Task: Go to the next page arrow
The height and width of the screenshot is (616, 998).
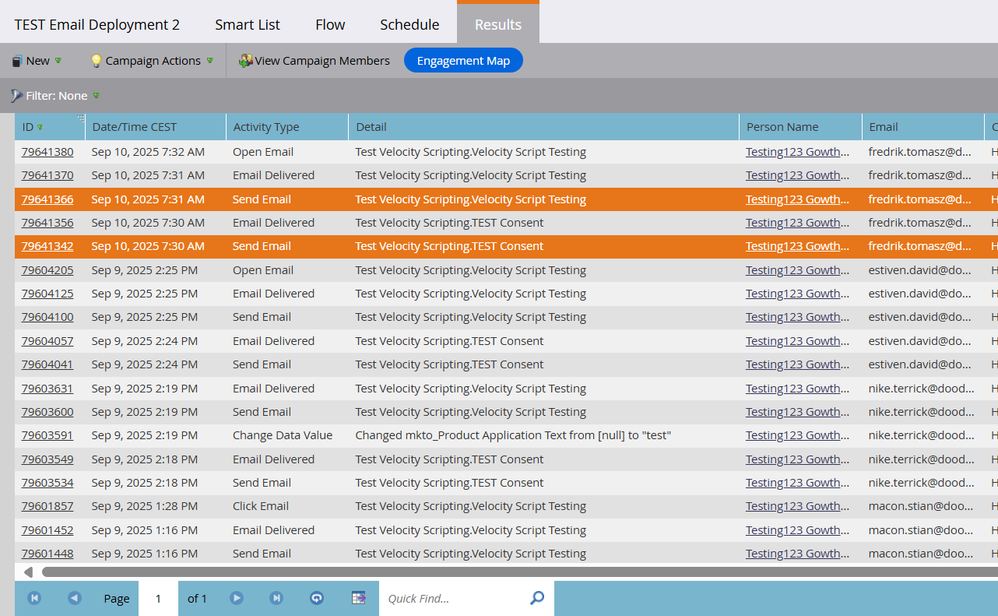Action: pos(237,598)
